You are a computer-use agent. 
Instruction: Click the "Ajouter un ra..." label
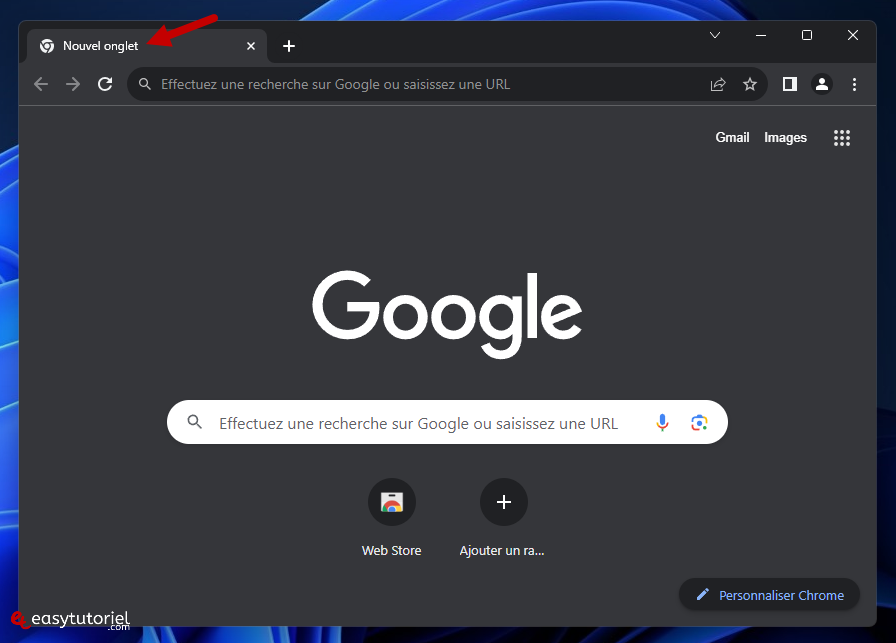(x=502, y=550)
